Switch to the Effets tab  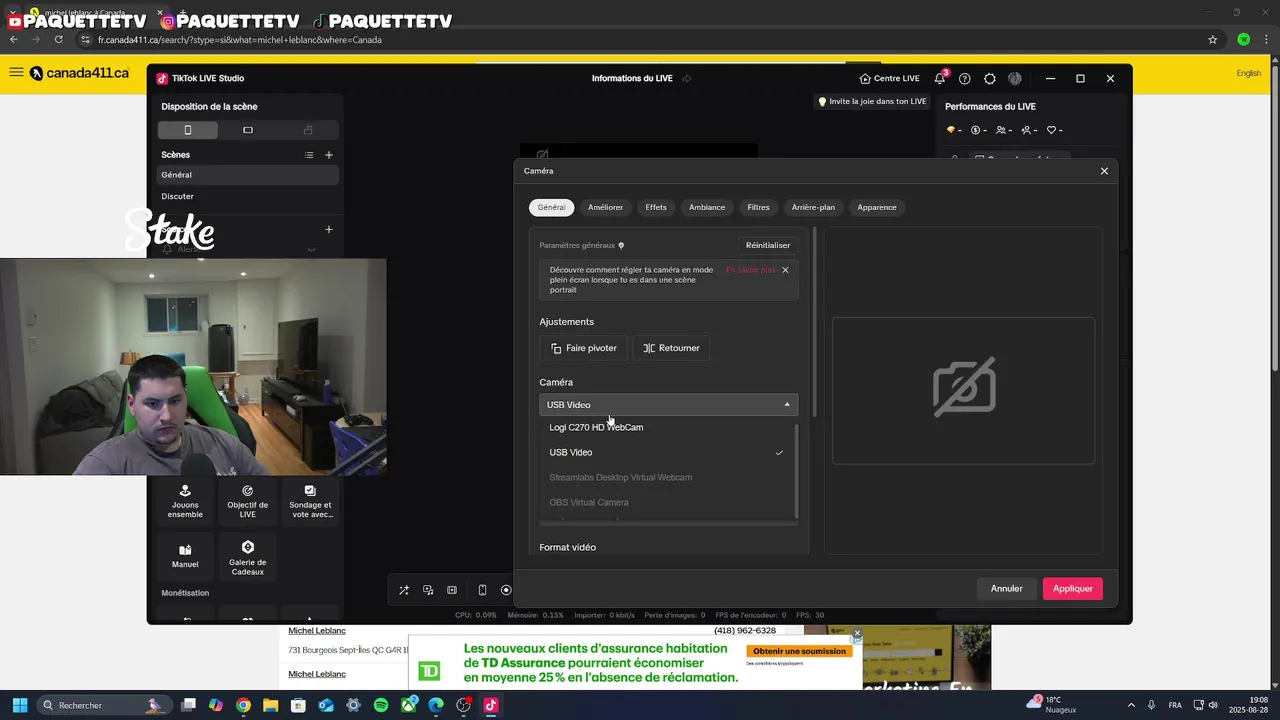point(656,207)
